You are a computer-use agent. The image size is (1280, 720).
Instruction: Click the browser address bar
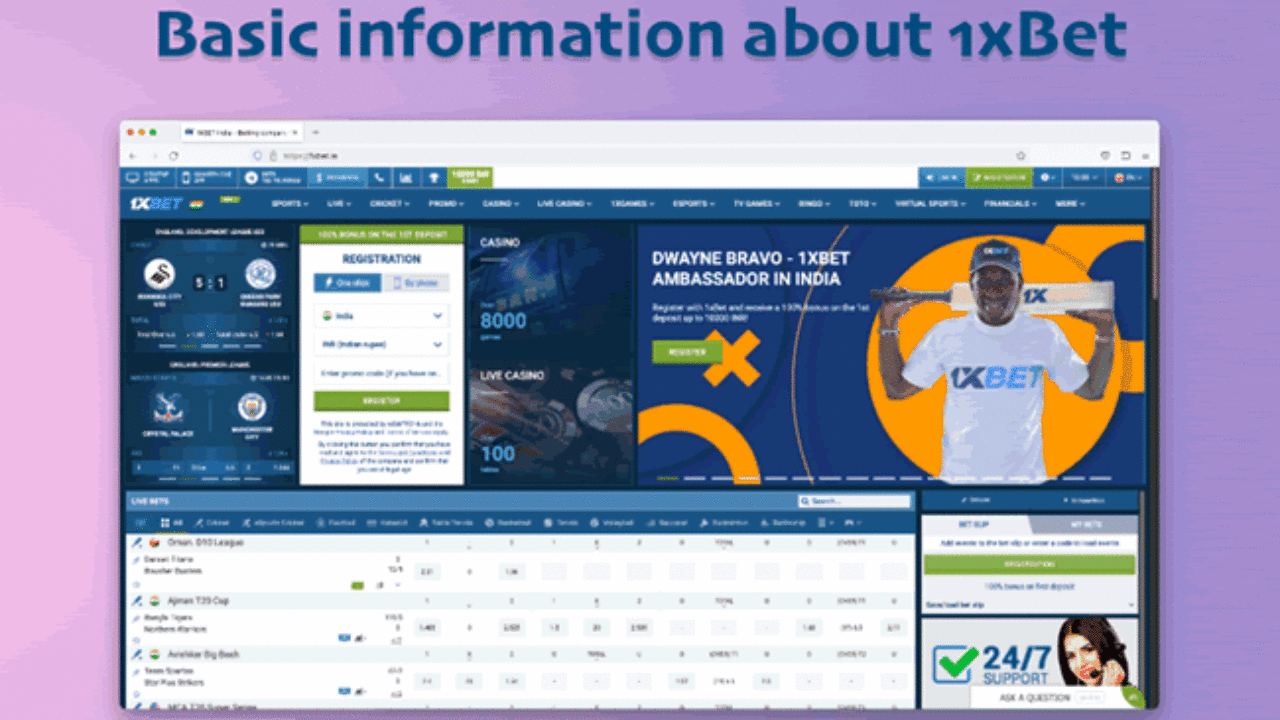coord(640,156)
